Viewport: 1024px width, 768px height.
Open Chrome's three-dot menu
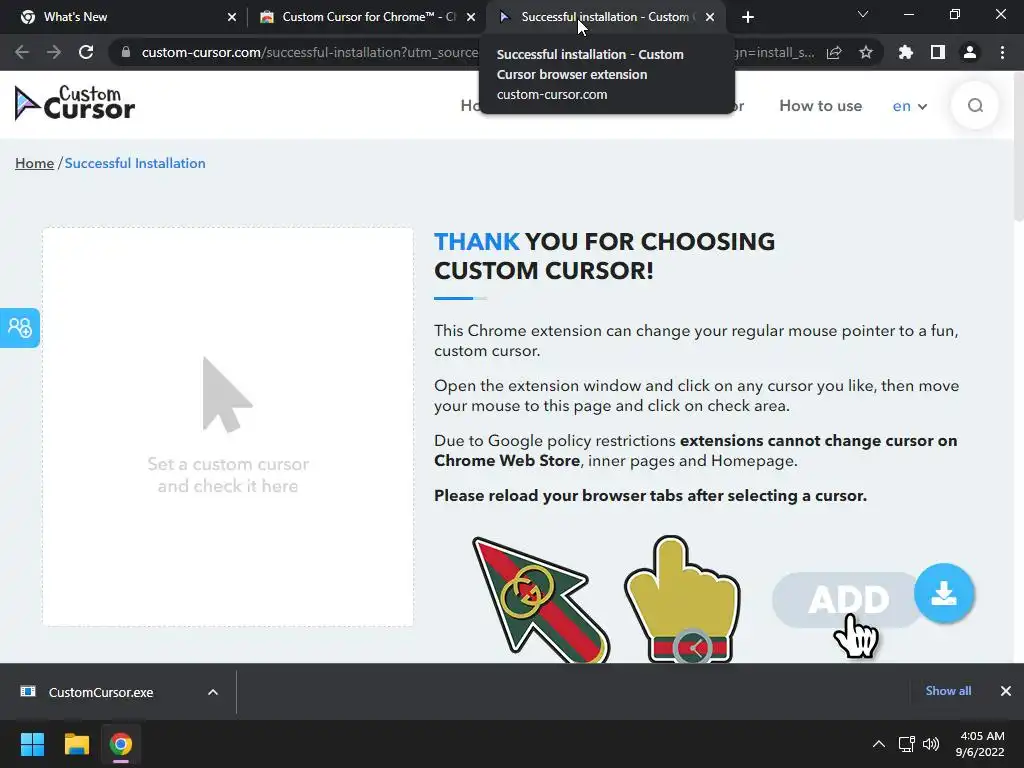tap(1002, 52)
